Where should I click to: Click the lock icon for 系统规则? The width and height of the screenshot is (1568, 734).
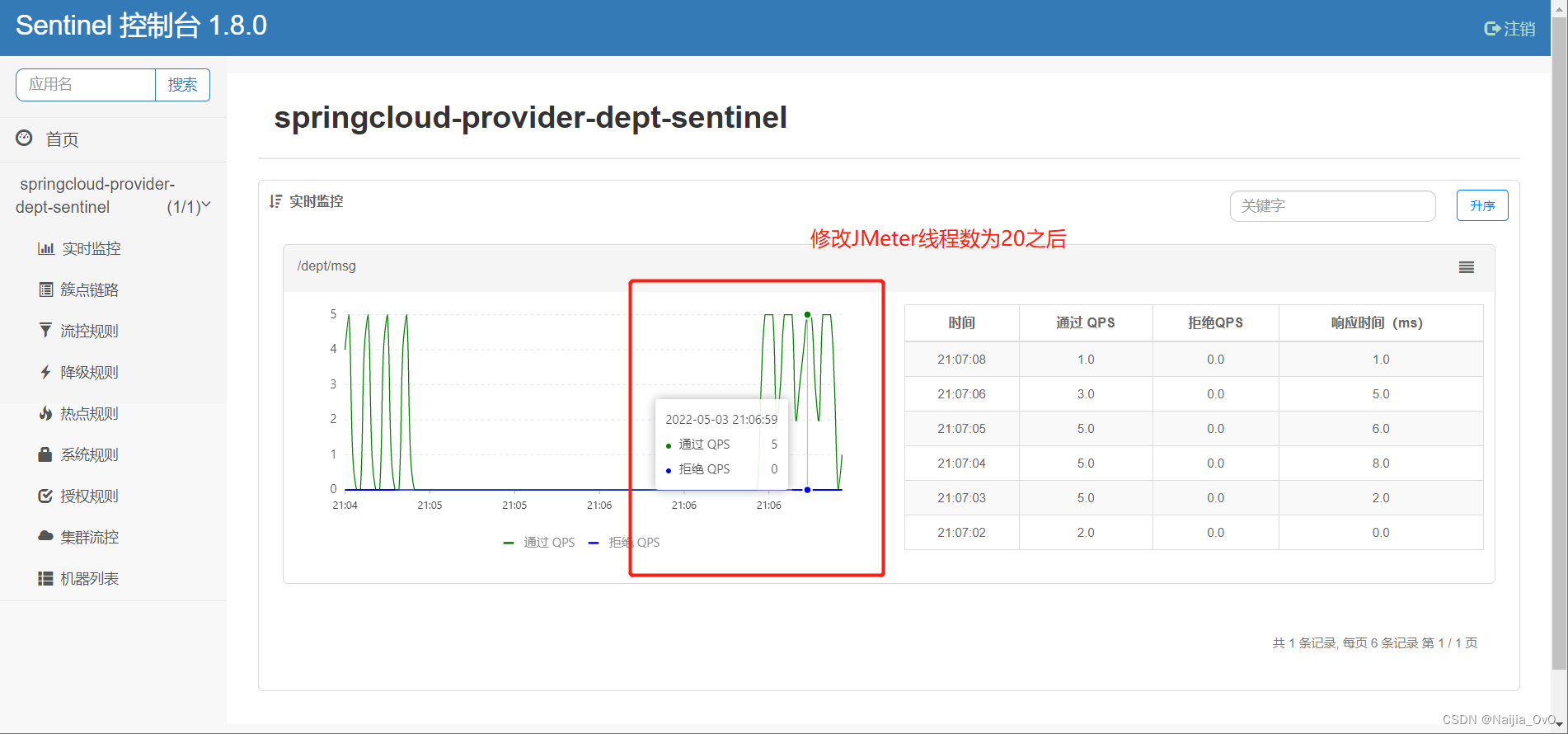[x=45, y=454]
